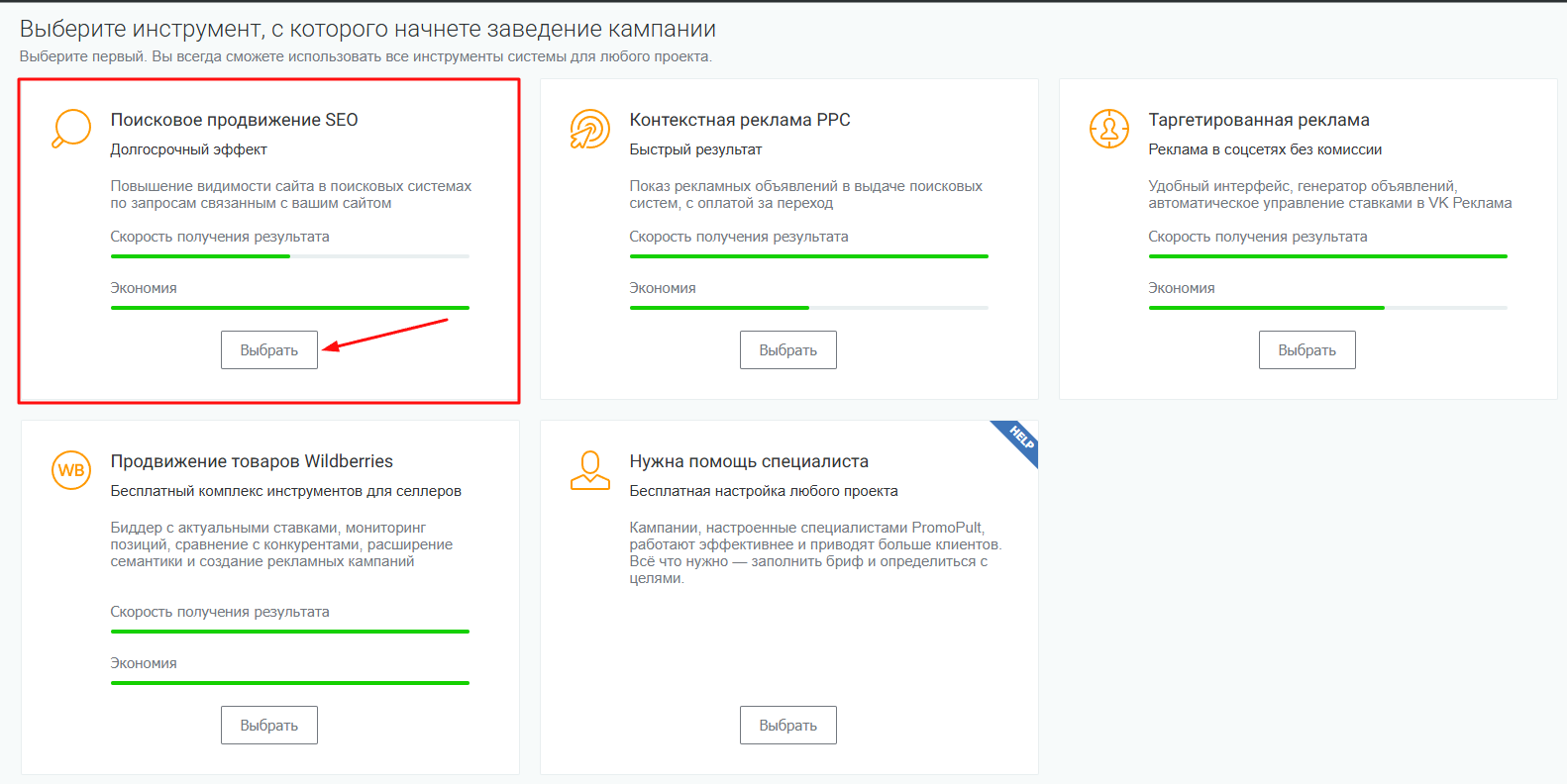
Task: Click the targeted advertising person icon
Action: coord(1108,129)
